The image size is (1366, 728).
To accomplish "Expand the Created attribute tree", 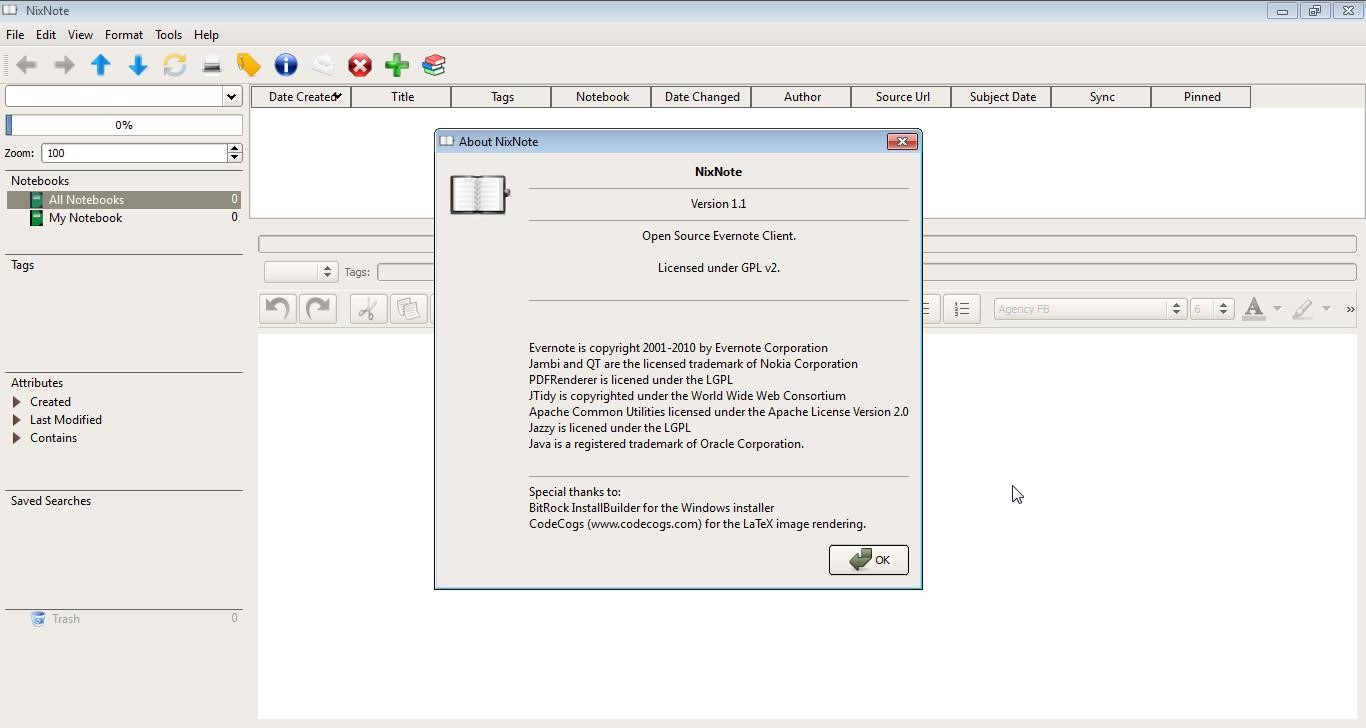I will tap(17, 402).
